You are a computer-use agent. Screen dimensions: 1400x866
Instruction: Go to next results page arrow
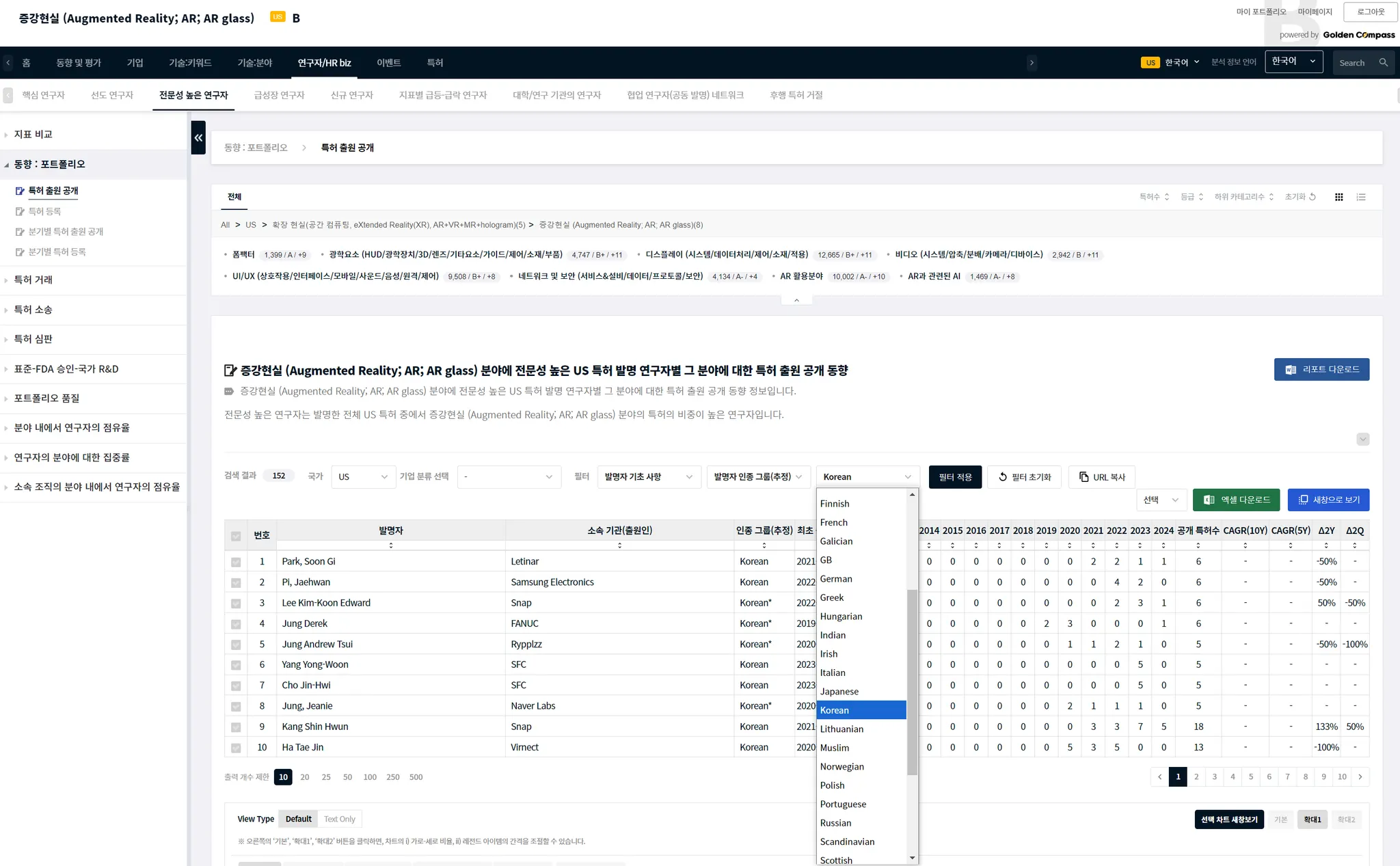click(x=1360, y=777)
